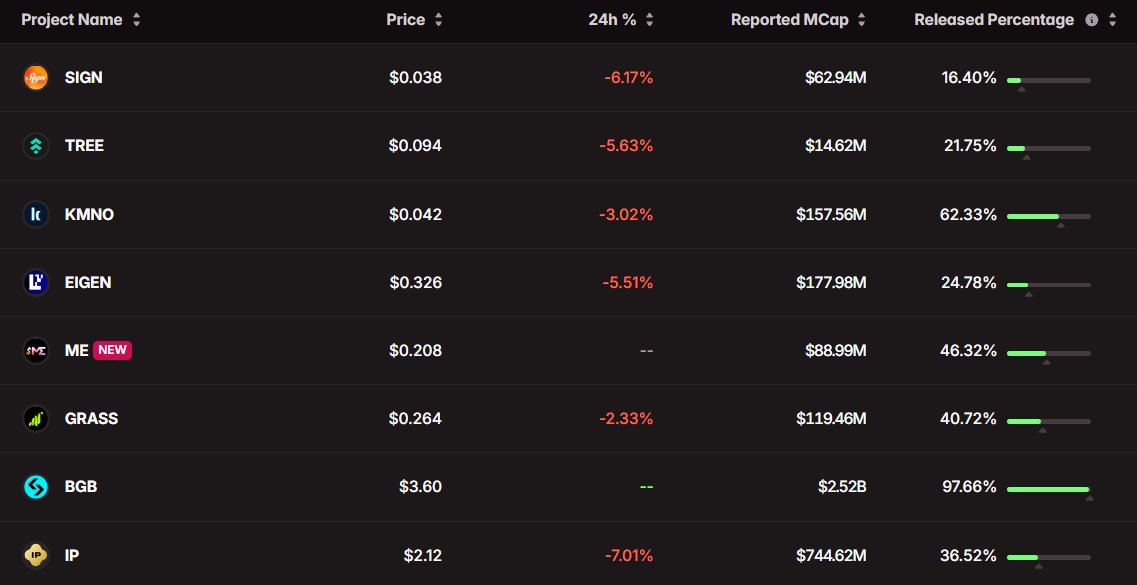Open the GRASS project link
The height and width of the screenshot is (585, 1137).
click(x=91, y=418)
